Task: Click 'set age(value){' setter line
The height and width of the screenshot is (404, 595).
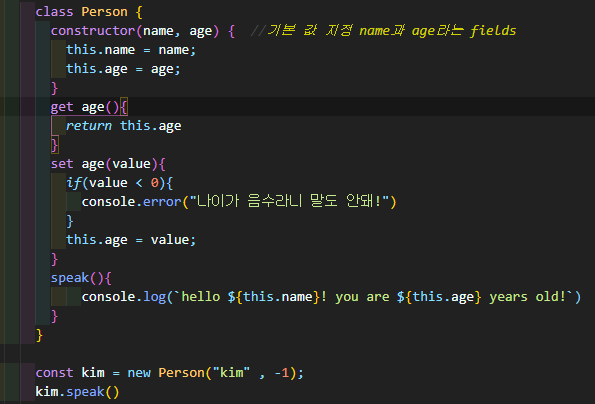Action: coord(108,164)
